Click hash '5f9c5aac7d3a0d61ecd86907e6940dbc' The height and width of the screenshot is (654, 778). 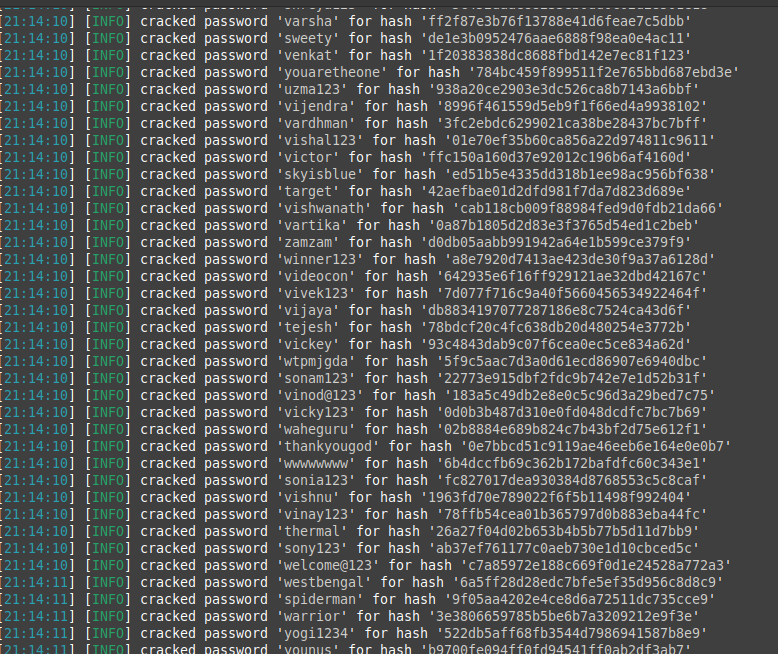click(x=572, y=361)
